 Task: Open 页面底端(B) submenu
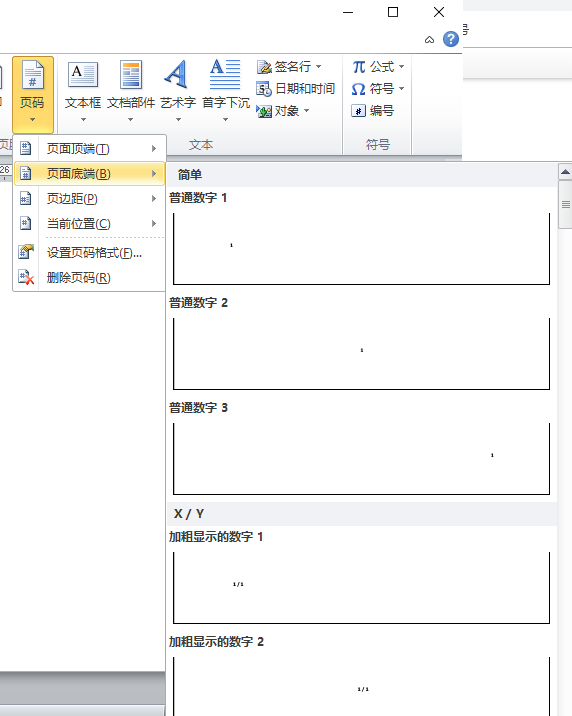click(89, 174)
